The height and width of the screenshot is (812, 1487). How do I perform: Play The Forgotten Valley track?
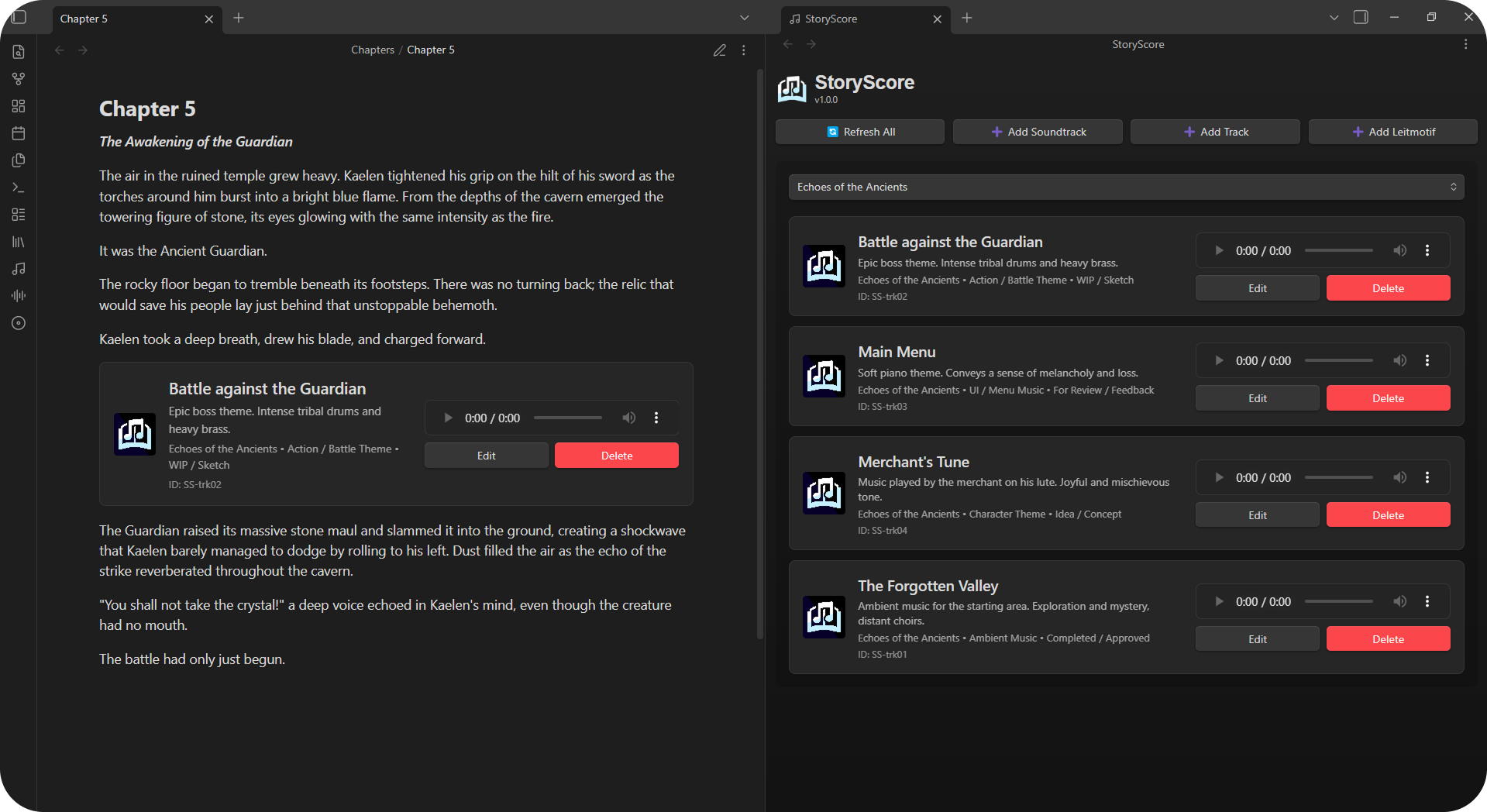pyautogui.click(x=1219, y=601)
